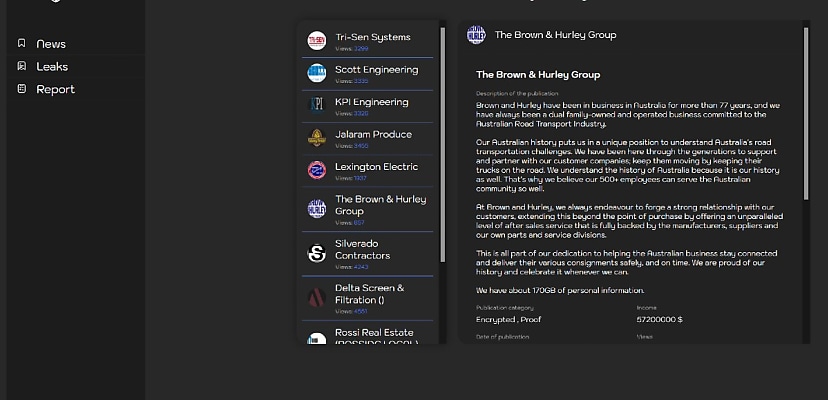Image resolution: width=828 pixels, height=400 pixels.
Task: Click the Delta Screen & Filtration logo
Action: click(317, 297)
